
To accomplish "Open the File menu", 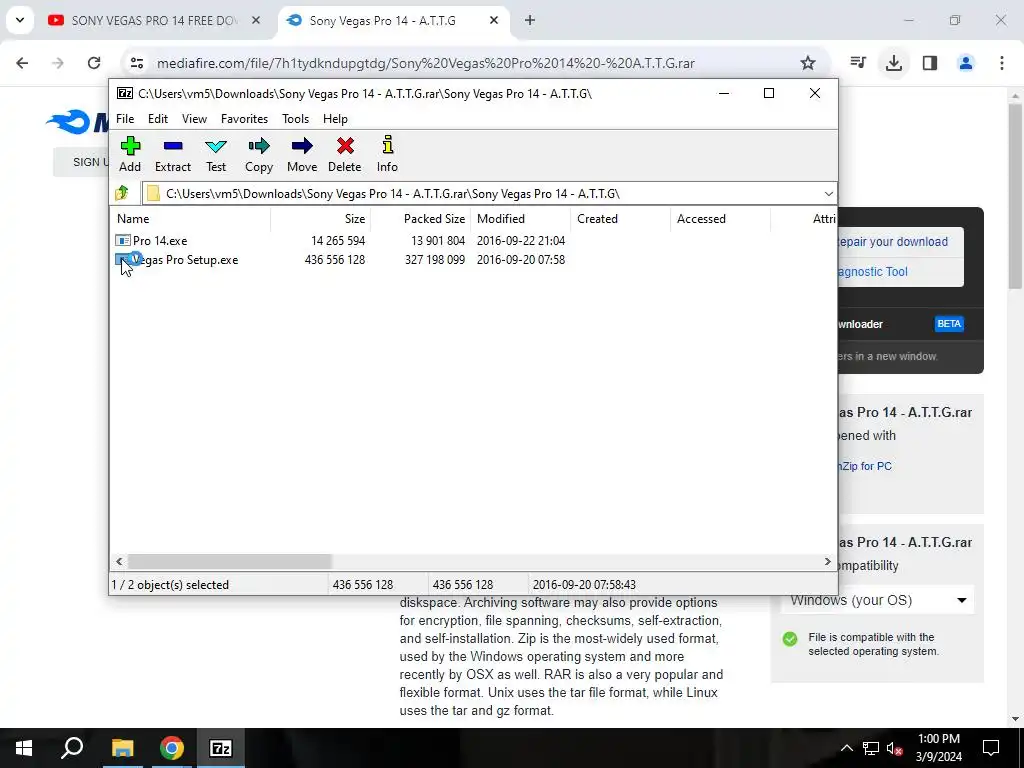I will [x=125, y=119].
